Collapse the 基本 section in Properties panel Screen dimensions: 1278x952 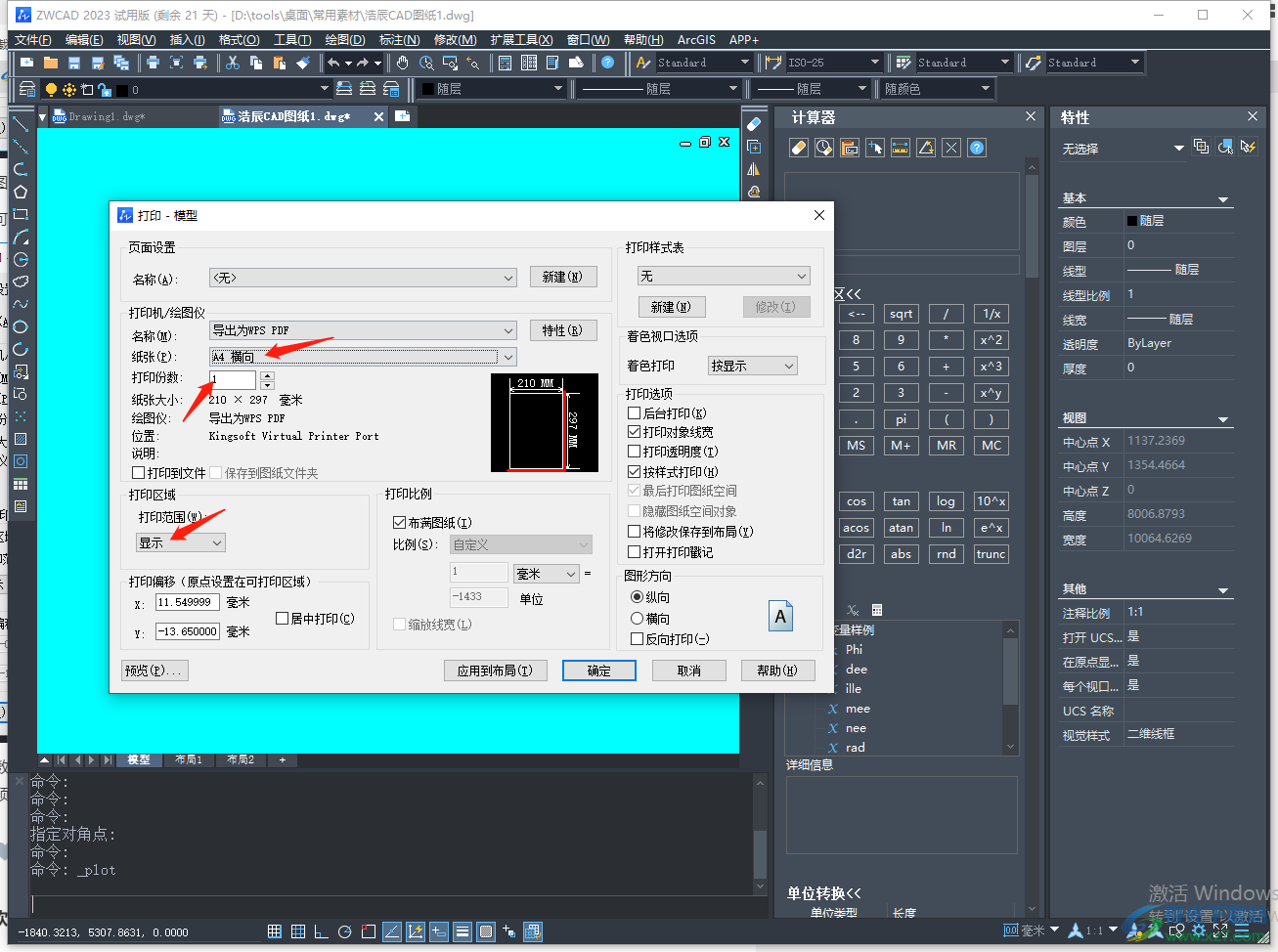pos(1222,199)
